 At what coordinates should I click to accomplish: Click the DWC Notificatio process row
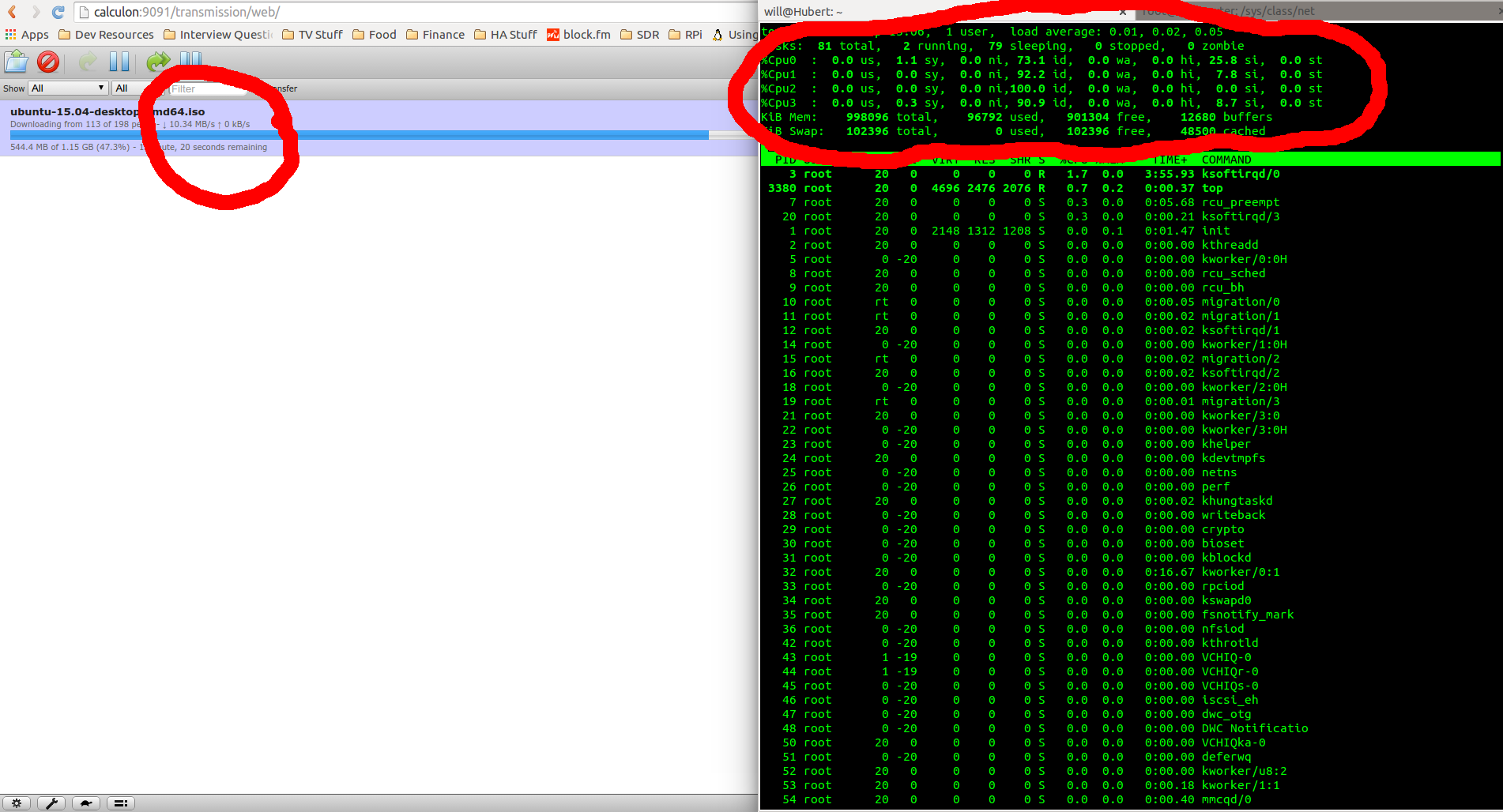(x=1130, y=728)
